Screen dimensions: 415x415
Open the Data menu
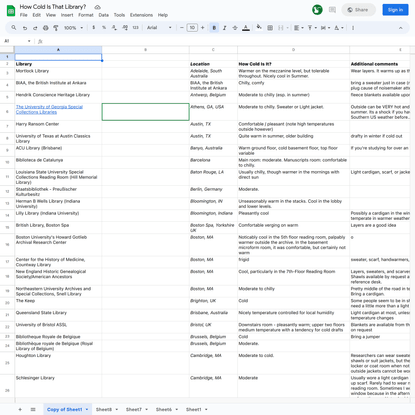pos(104,15)
